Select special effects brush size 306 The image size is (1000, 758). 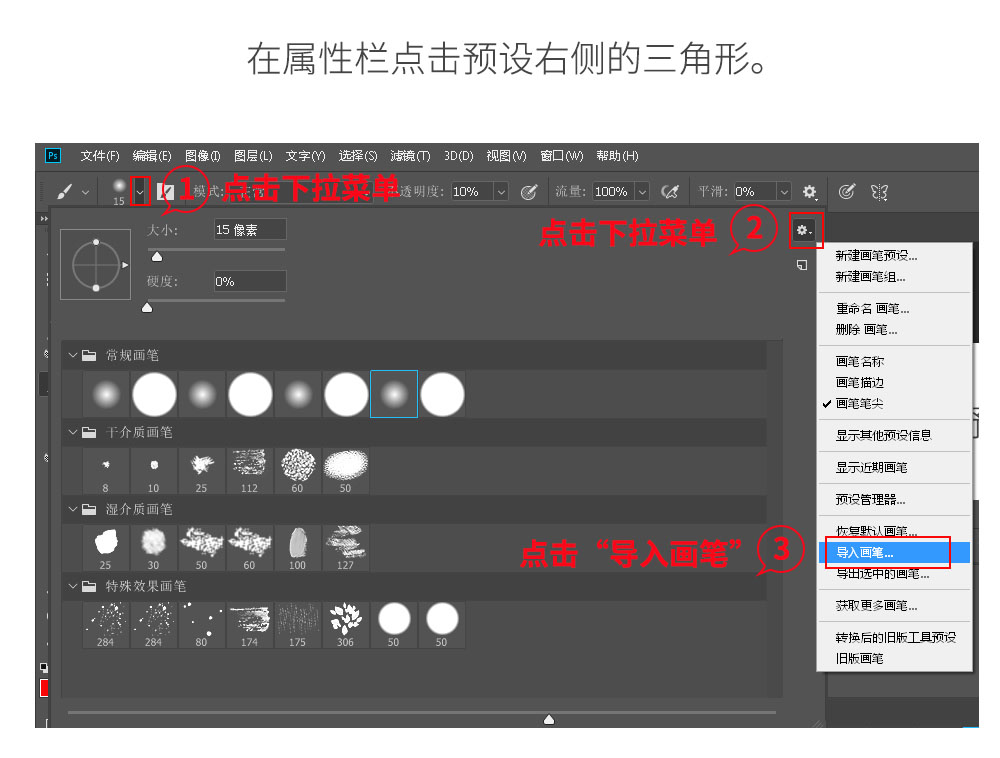point(345,625)
